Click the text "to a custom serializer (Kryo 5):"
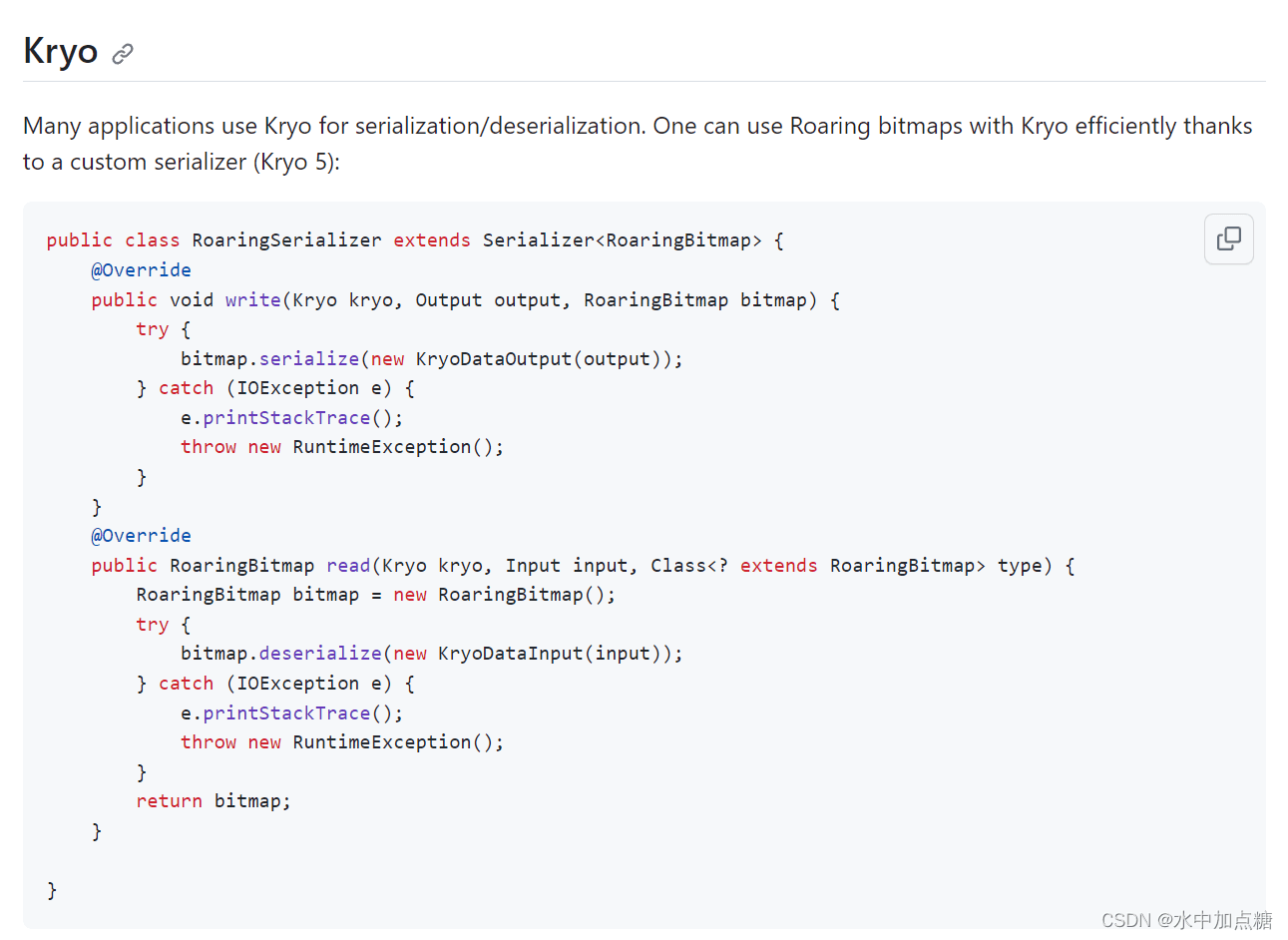1288x940 pixels. tap(182, 162)
